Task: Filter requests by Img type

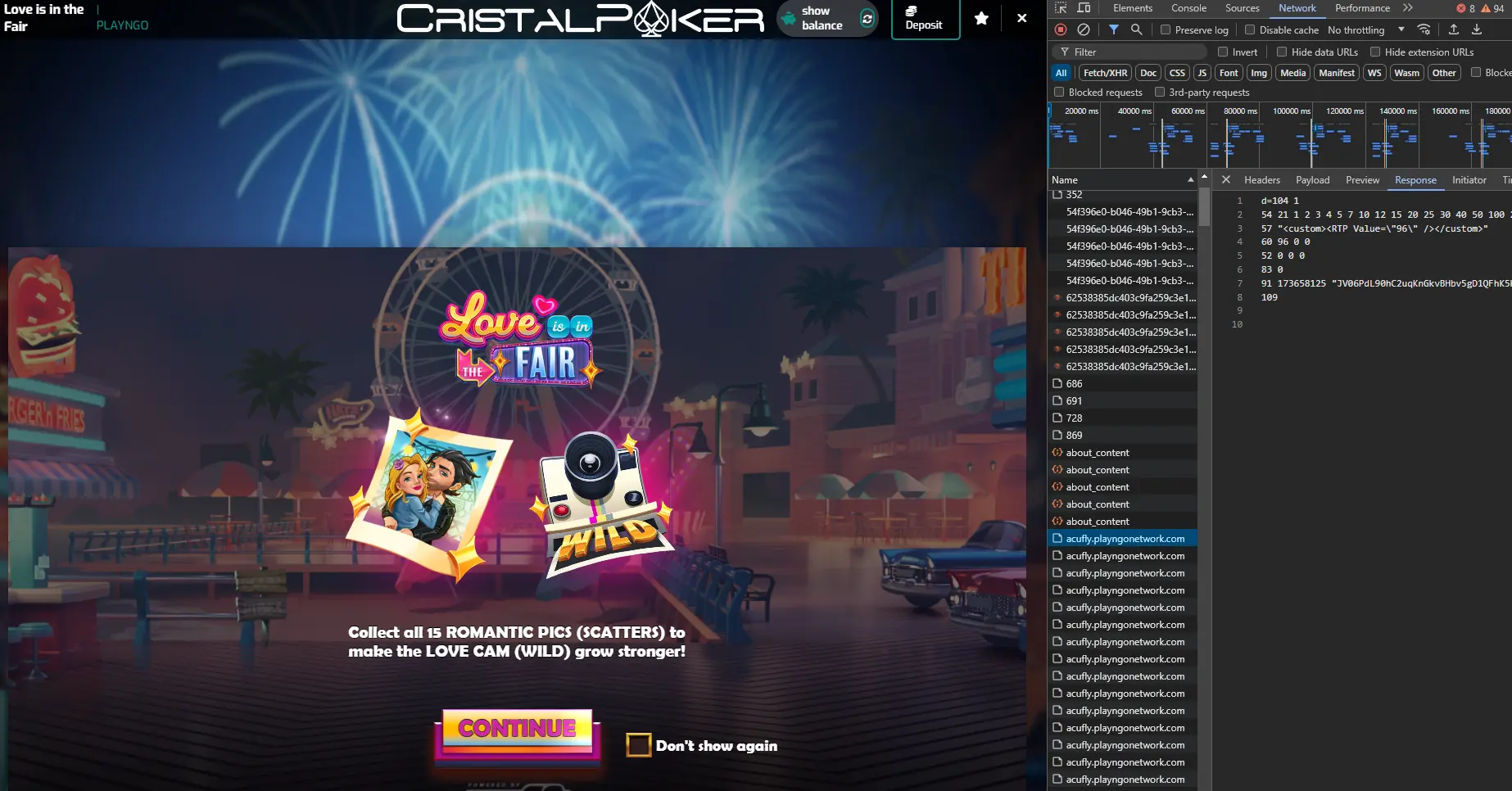Action: click(x=1259, y=73)
